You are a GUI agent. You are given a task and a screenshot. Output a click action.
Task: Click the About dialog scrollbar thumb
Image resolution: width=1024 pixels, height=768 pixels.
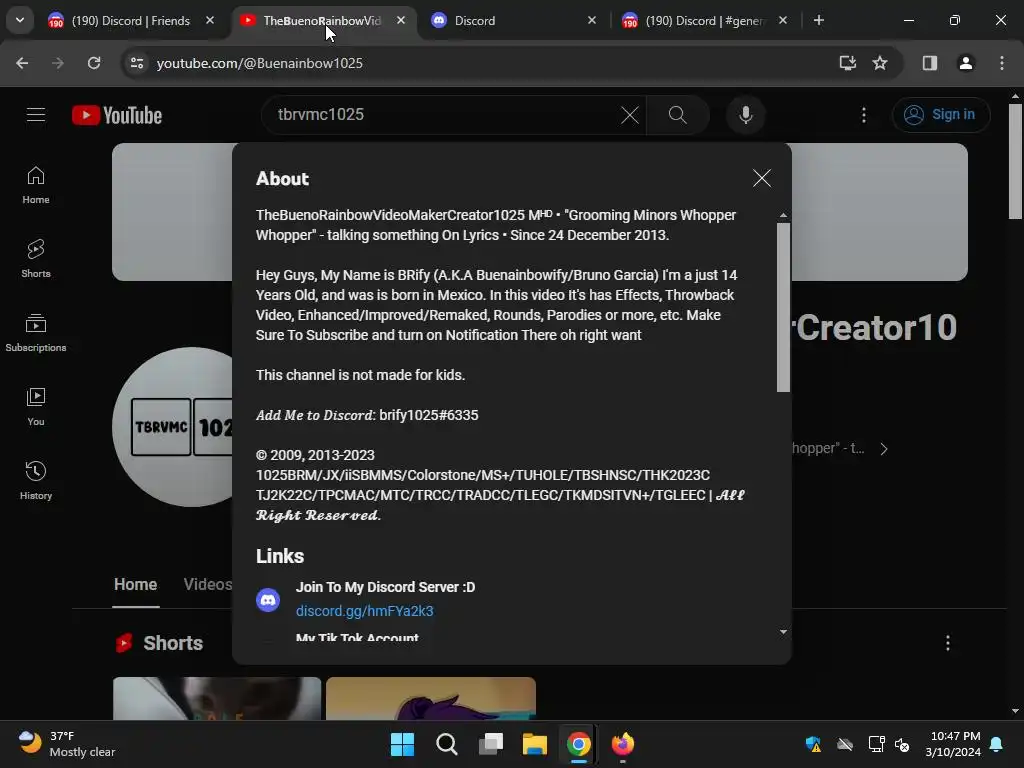783,307
